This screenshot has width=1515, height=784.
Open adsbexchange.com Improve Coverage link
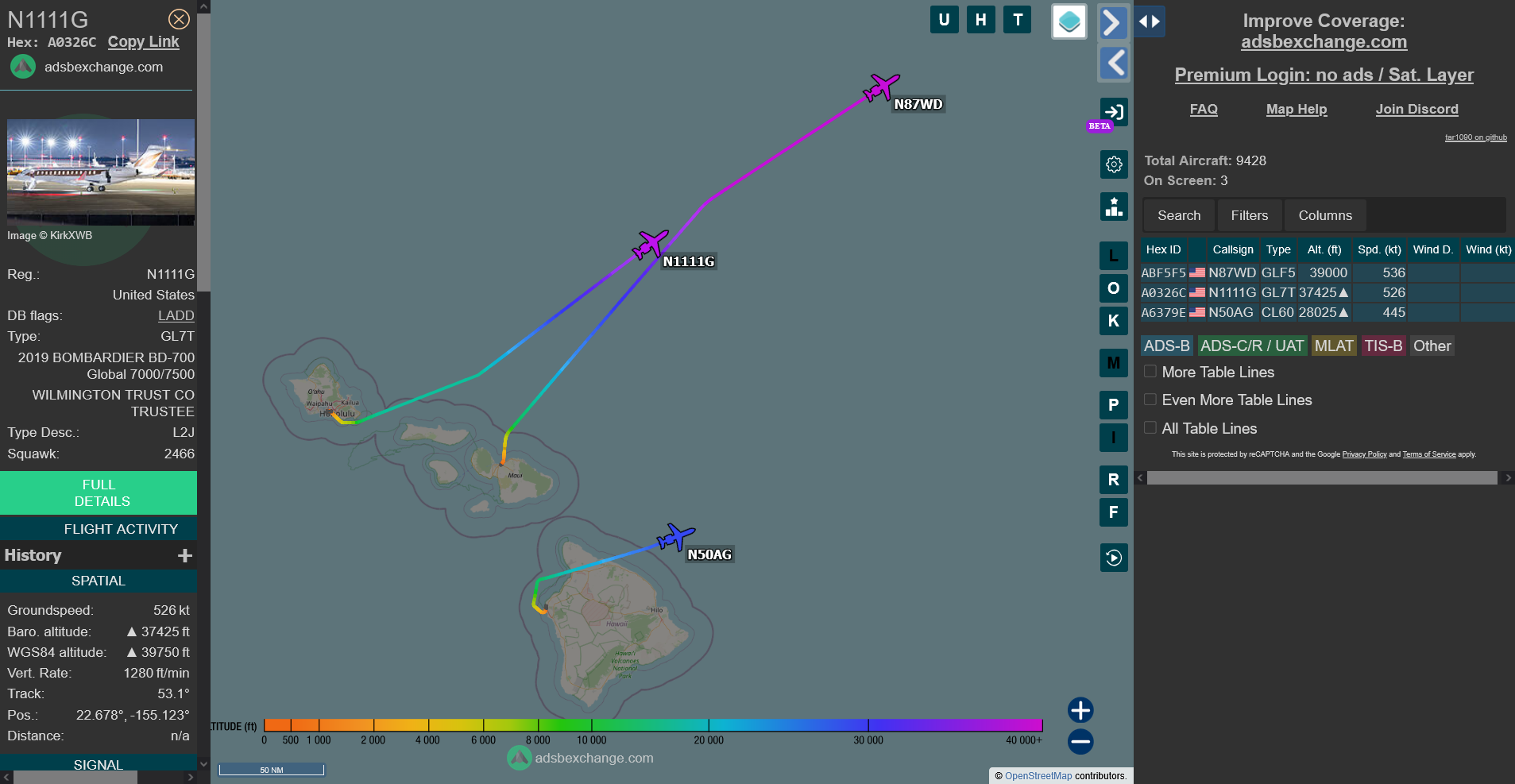[1324, 42]
